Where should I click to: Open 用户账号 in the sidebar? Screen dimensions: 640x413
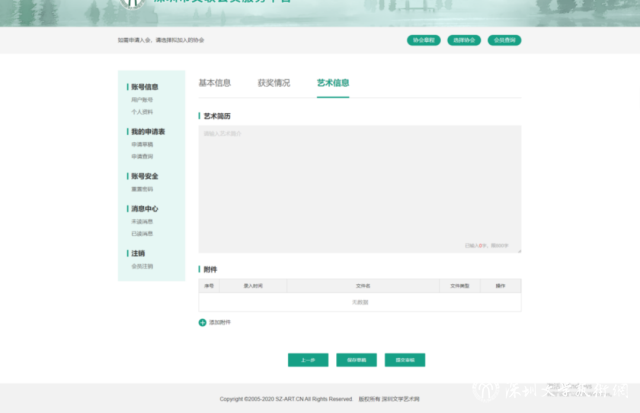coord(142,100)
